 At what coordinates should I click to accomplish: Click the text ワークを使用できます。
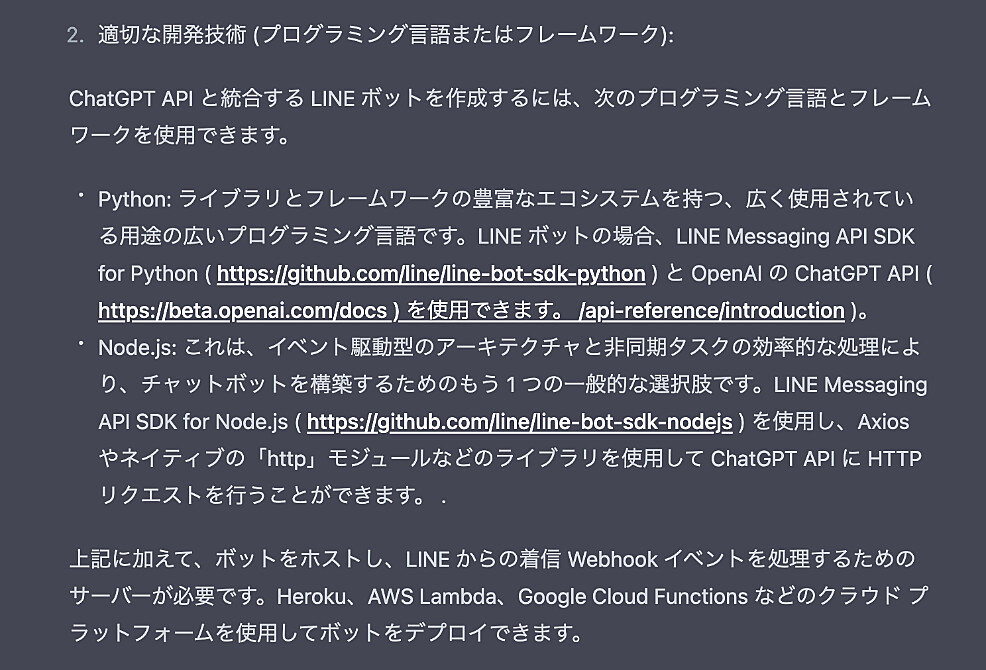pos(180,135)
